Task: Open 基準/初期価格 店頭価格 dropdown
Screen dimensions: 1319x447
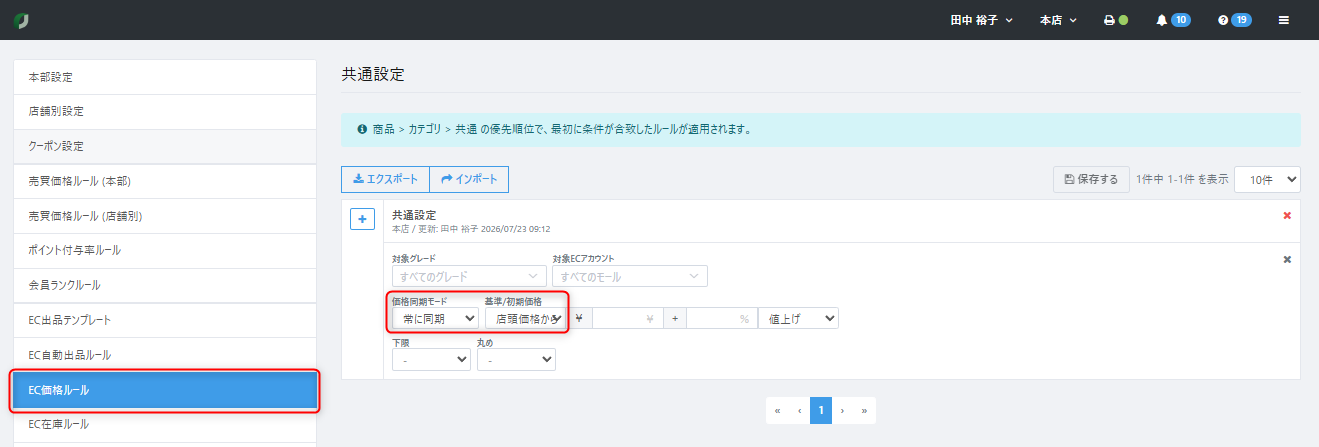Action: (x=525, y=318)
